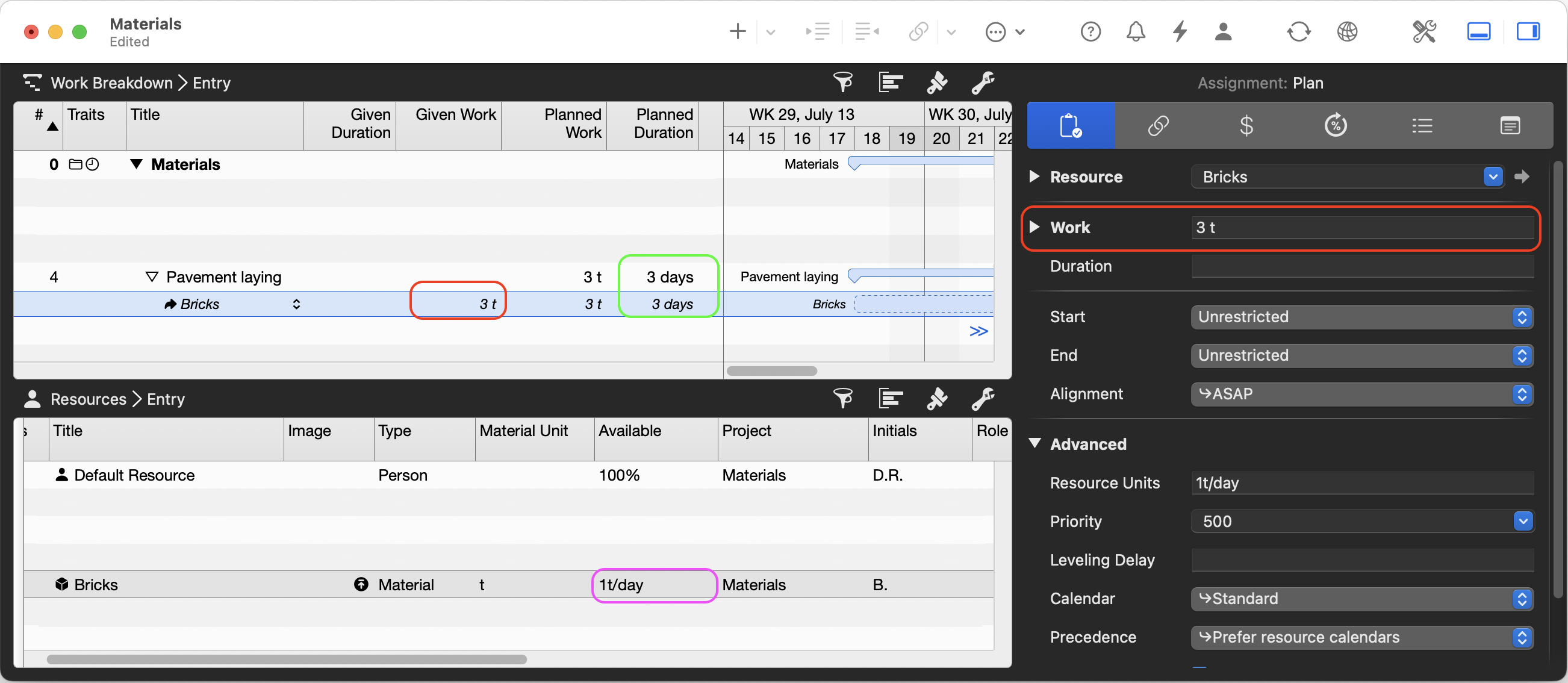The width and height of the screenshot is (1568, 683).
Task: Open the Alignment ASAP popup menu
Action: (1361, 394)
